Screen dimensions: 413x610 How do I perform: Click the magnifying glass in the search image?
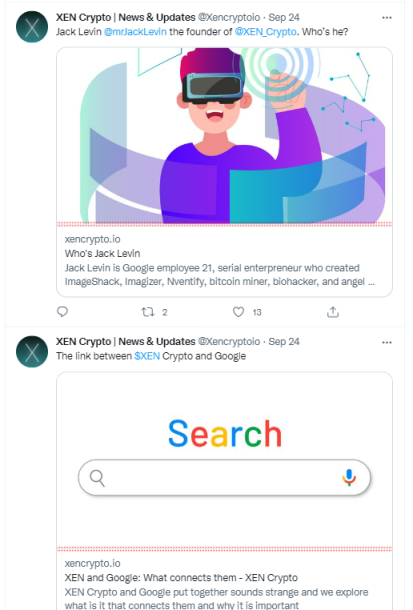point(97,478)
